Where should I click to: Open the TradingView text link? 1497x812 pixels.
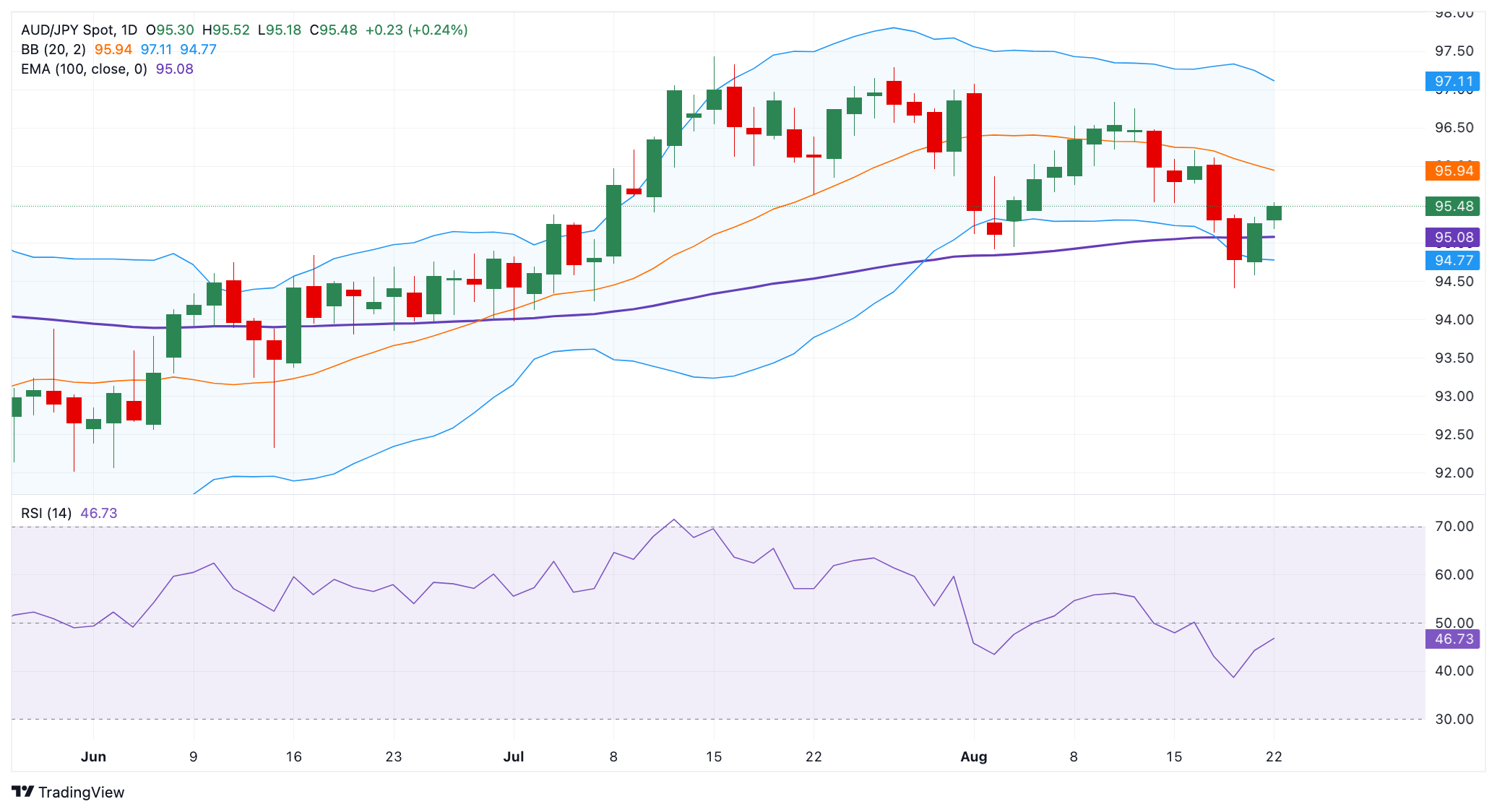click(x=81, y=792)
